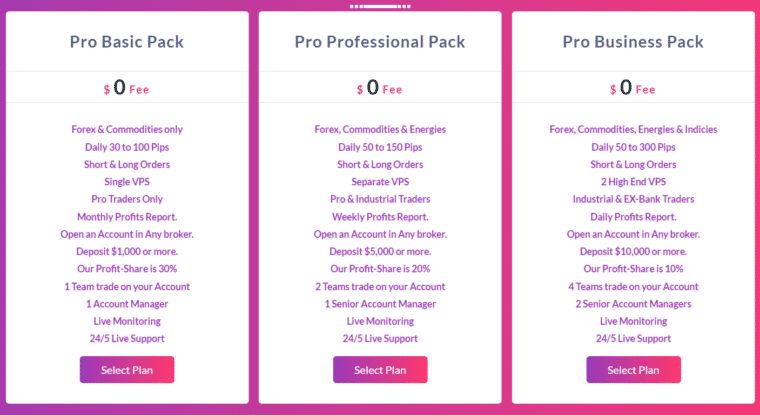Choose Select Plan for Pro Professional Pack
This screenshot has width=760, height=415.
pos(380,370)
